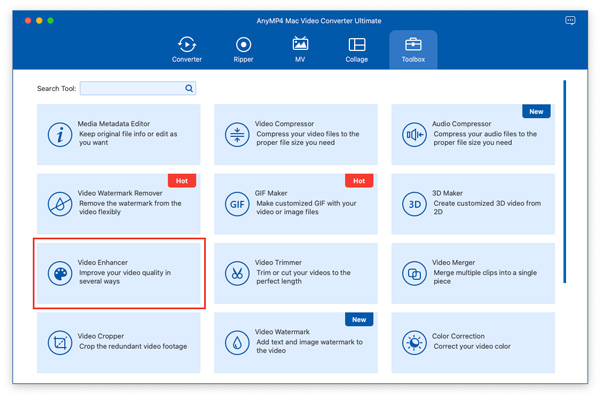
Task: Select the GIF Maker title text
Action: [x=271, y=193]
